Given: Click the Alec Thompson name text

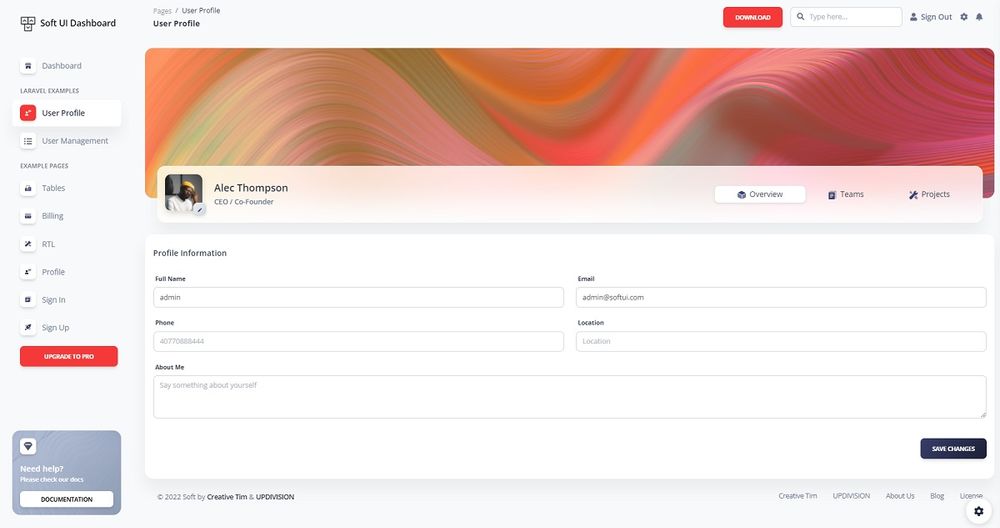Looking at the screenshot, I should [251, 187].
